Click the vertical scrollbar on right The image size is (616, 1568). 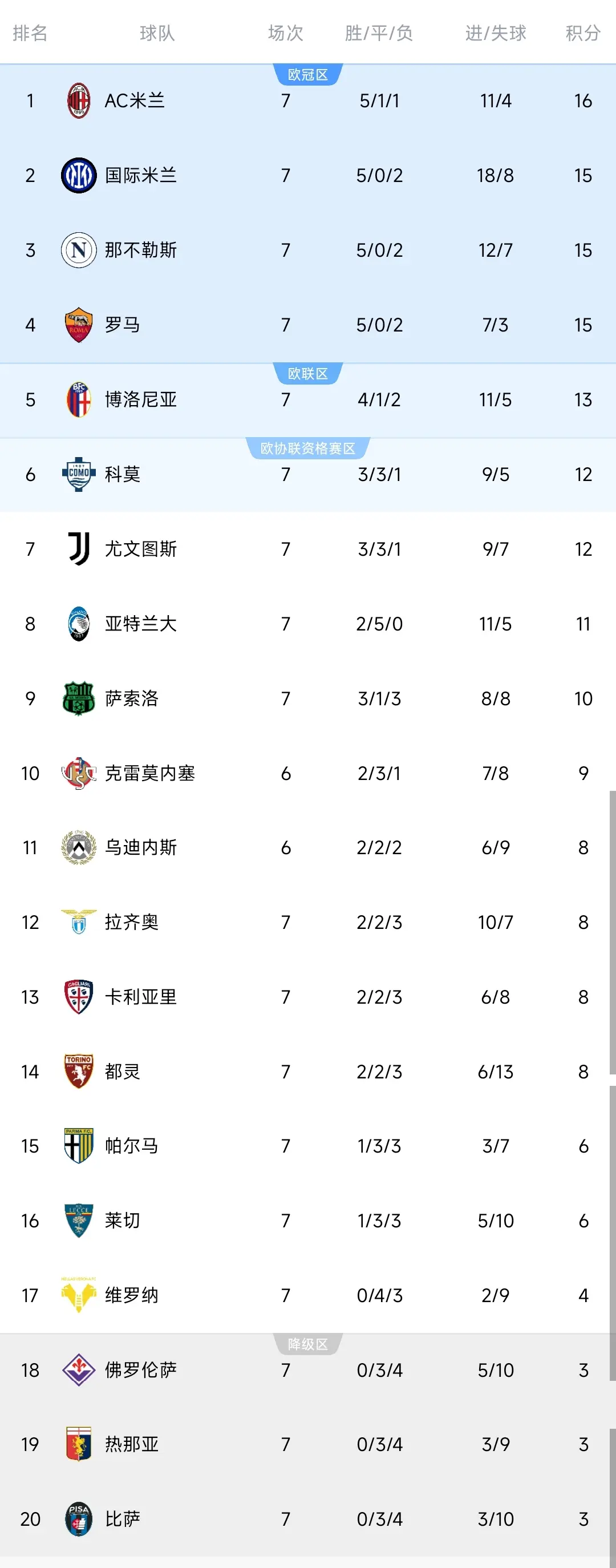coord(613,931)
